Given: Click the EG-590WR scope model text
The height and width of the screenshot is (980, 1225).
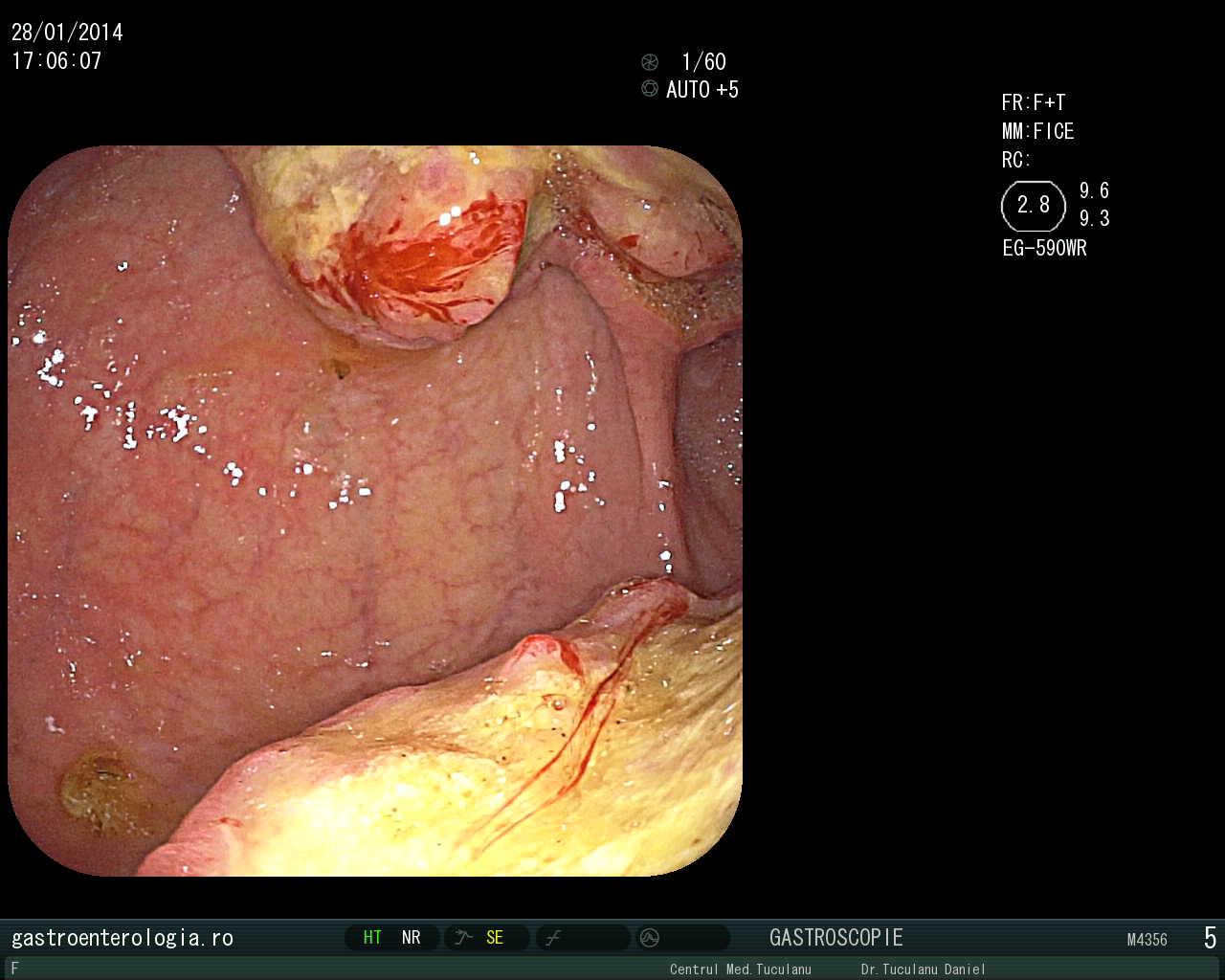Looking at the screenshot, I should click(1045, 248).
